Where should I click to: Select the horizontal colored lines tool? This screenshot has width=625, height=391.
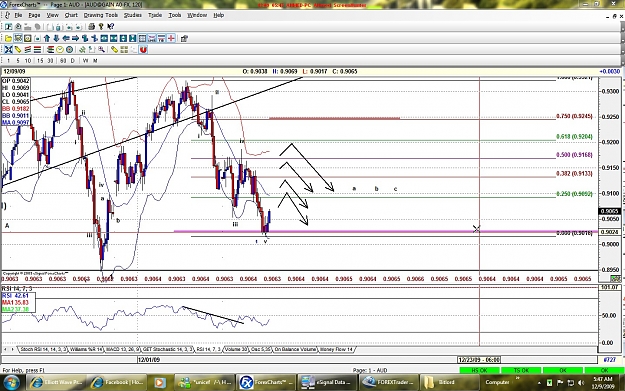(x=37, y=50)
